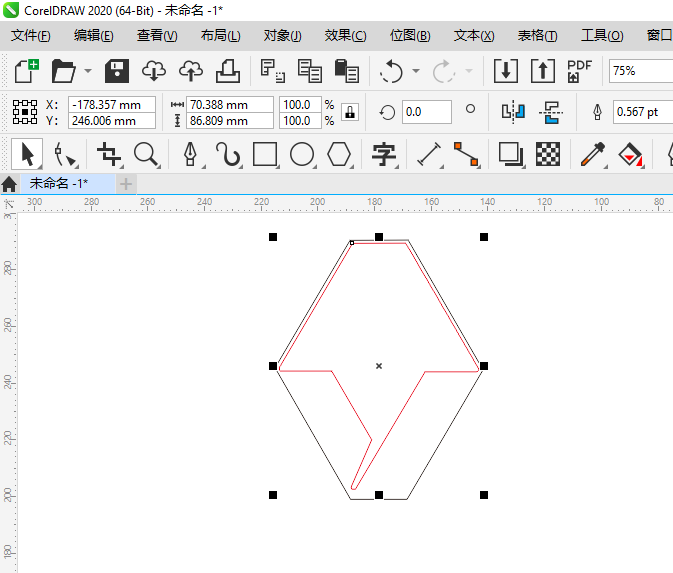Open the zoom level 75% combo box
Viewport: 673px width, 573px height.
point(640,71)
